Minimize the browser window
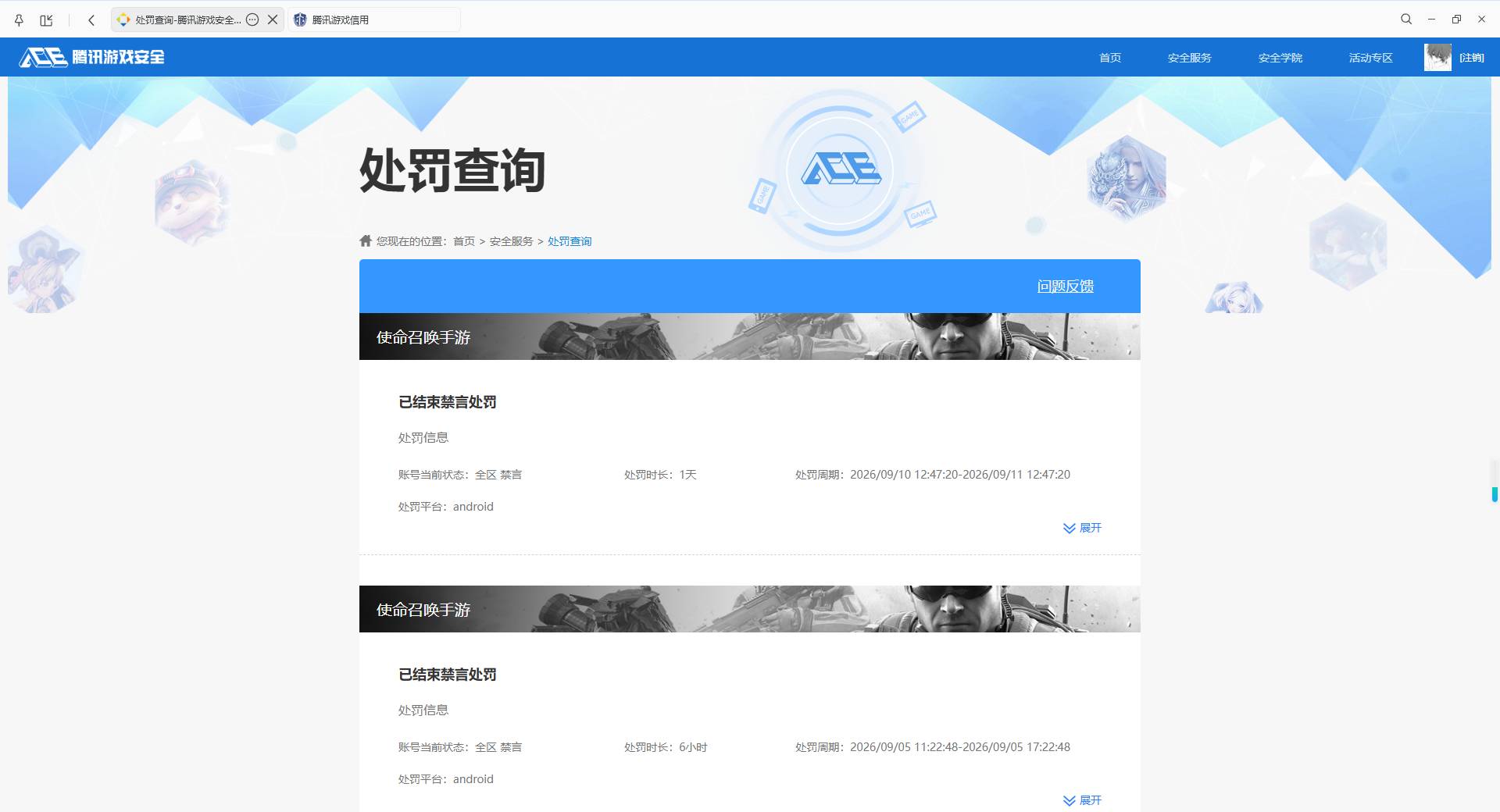Viewport: 1500px width, 812px height. click(1431, 20)
